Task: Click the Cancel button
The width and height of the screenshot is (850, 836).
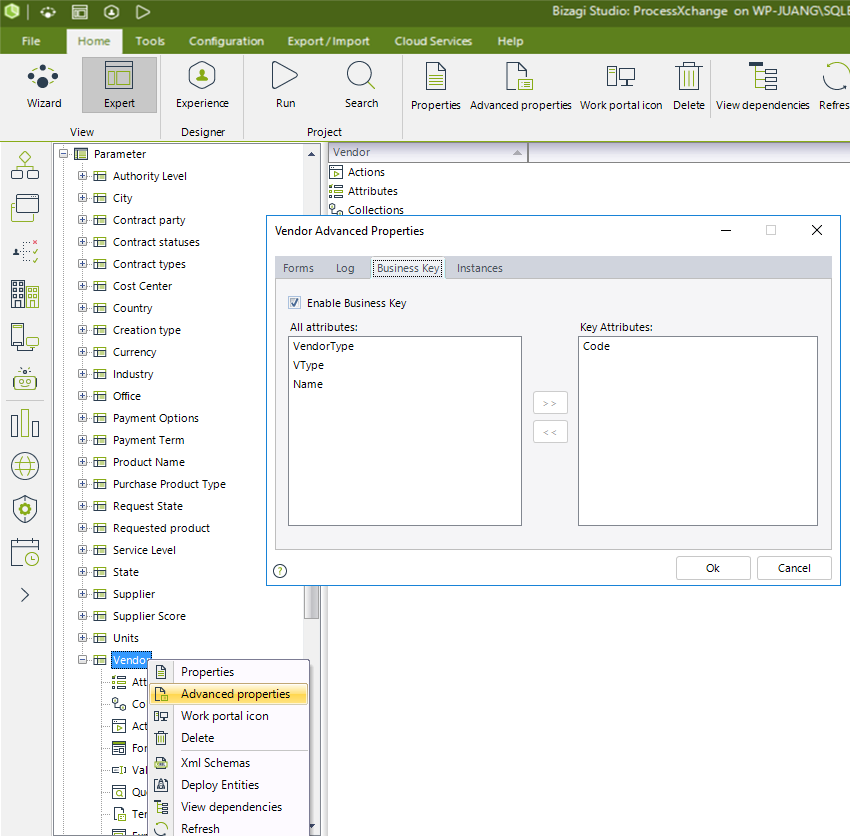Action: click(x=794, y=568)
